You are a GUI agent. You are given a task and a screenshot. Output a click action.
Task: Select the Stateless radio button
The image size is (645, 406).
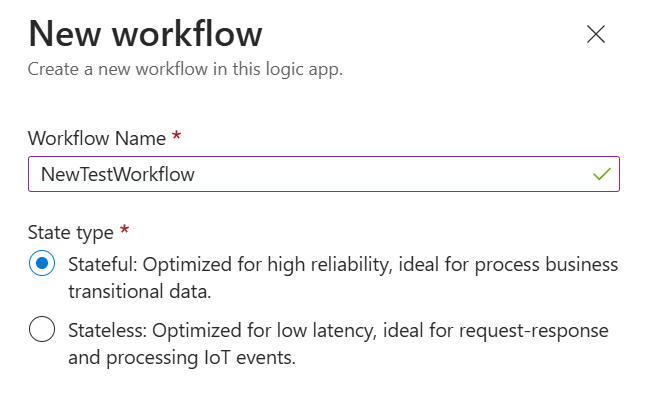(41, 330)
